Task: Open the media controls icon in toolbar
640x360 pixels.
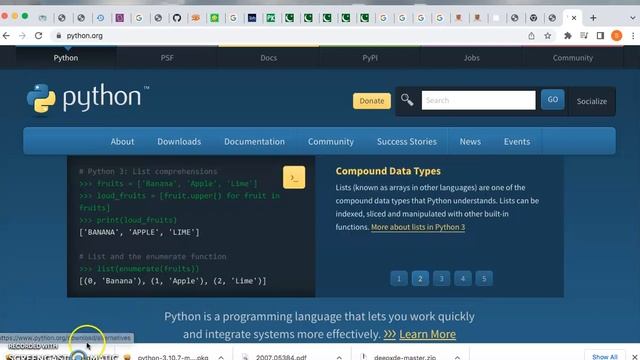Action: pyautogui.click(x=584, y=36)
